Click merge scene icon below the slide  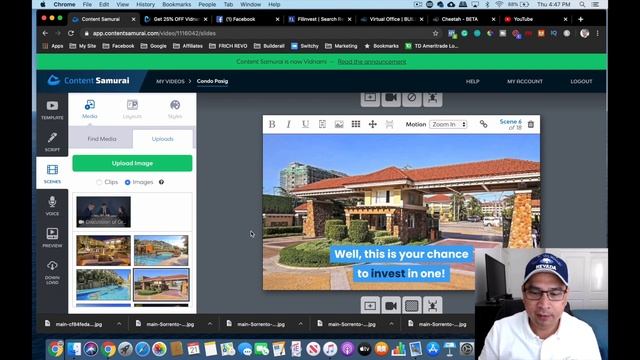(x=432, y=306)
